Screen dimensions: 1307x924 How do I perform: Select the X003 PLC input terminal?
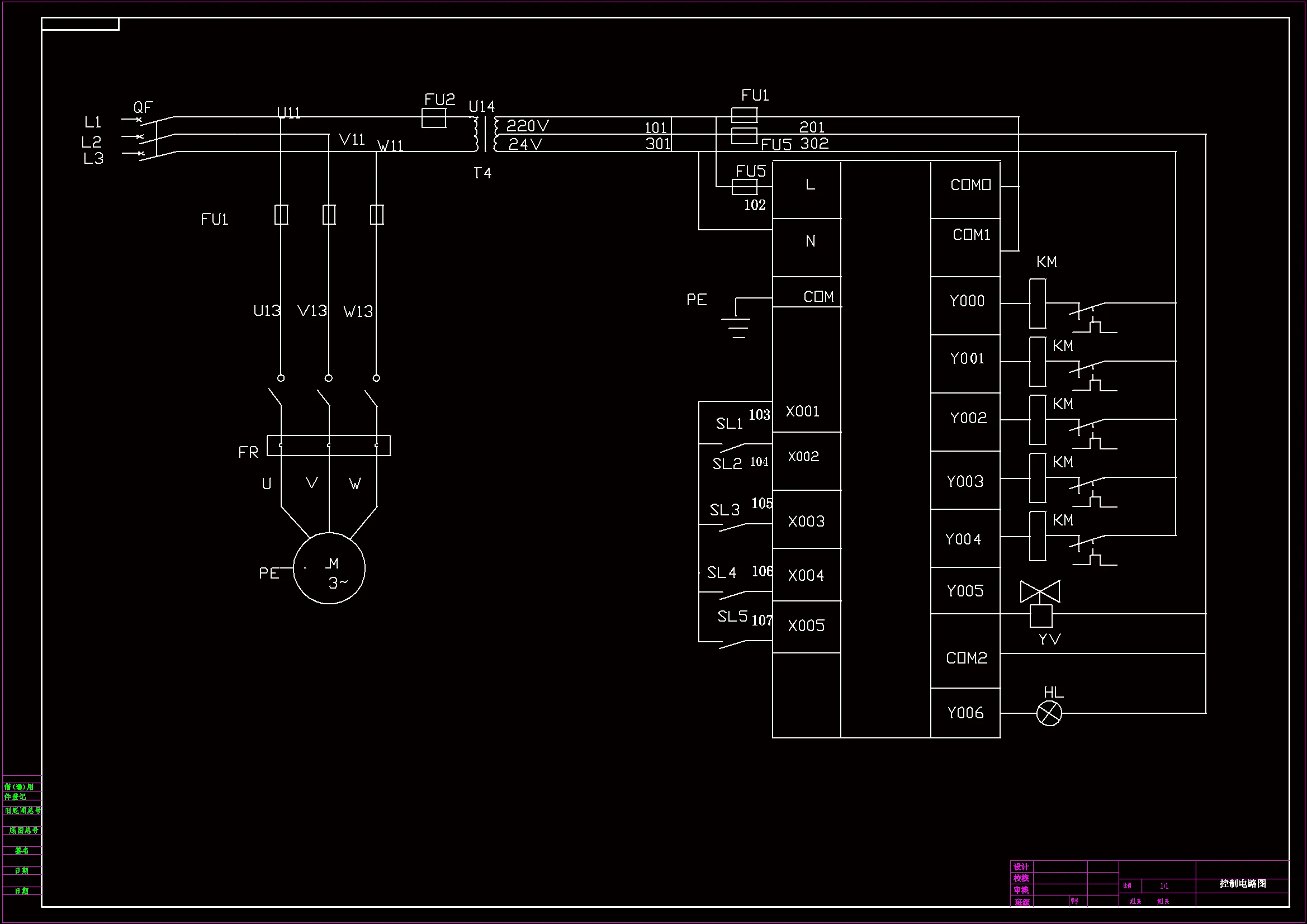coord(806,520)
